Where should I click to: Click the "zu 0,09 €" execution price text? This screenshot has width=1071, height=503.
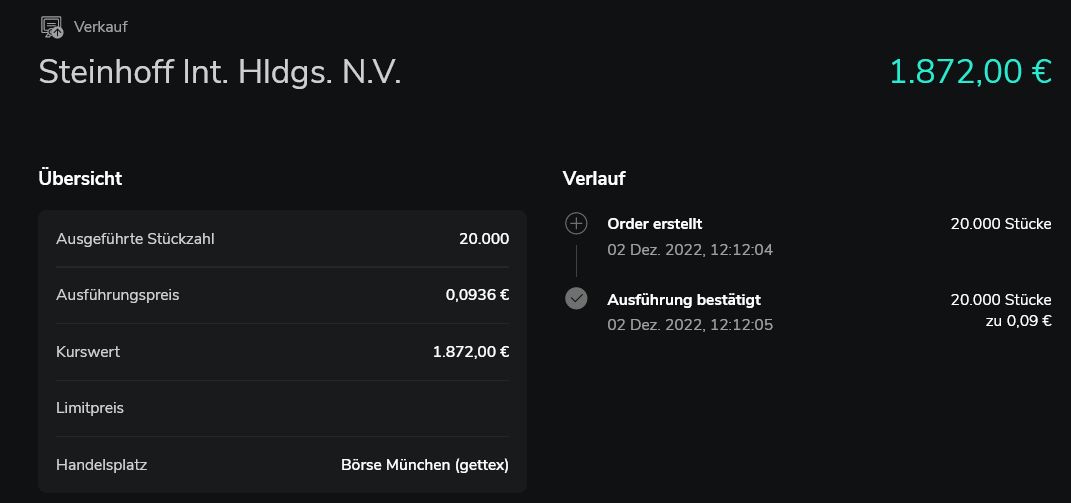pos(1019,321)
